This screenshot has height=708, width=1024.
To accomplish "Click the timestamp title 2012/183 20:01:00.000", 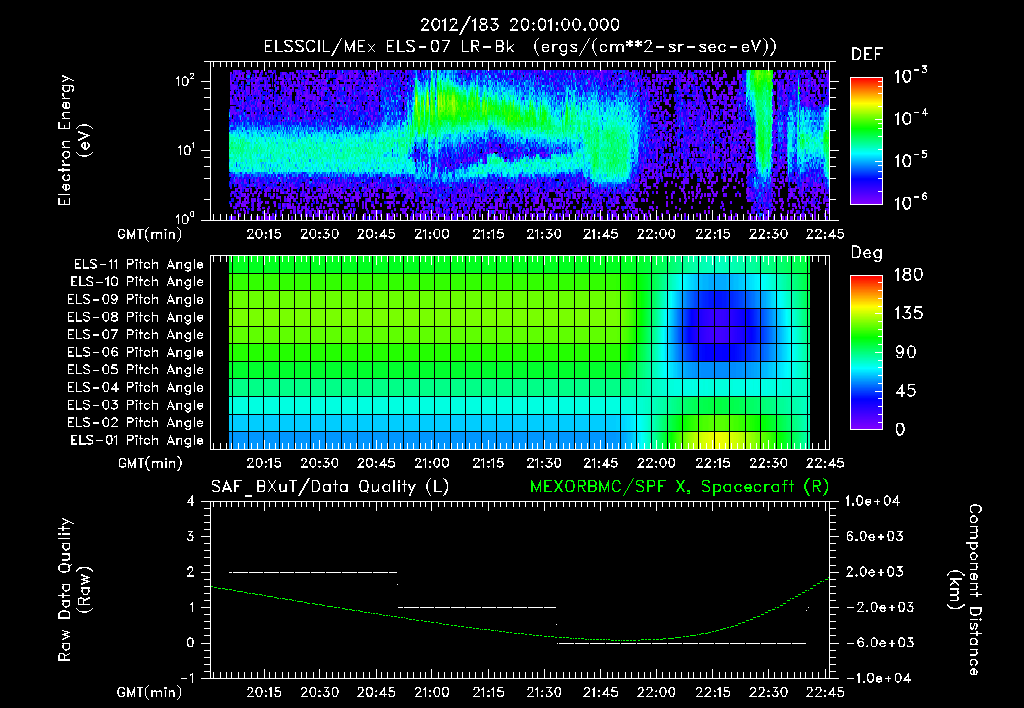I will pyautogui.click(x=519, y=25).
